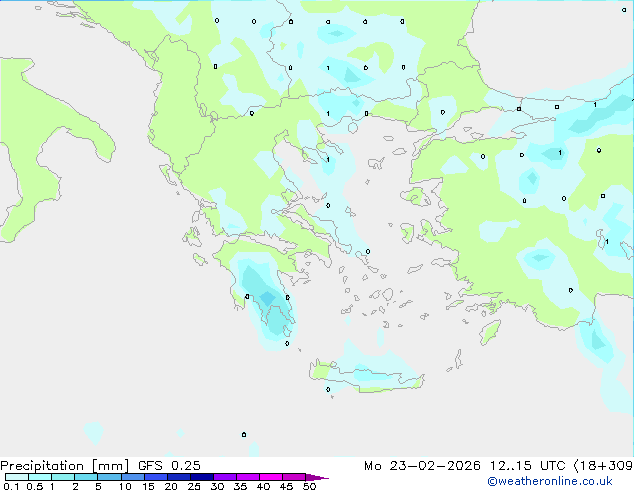Image resolution: width=634 pixels, height=490 pixels.
Task: Pick the 25–30 mm navy legend swatch
Action: (202, 477)
